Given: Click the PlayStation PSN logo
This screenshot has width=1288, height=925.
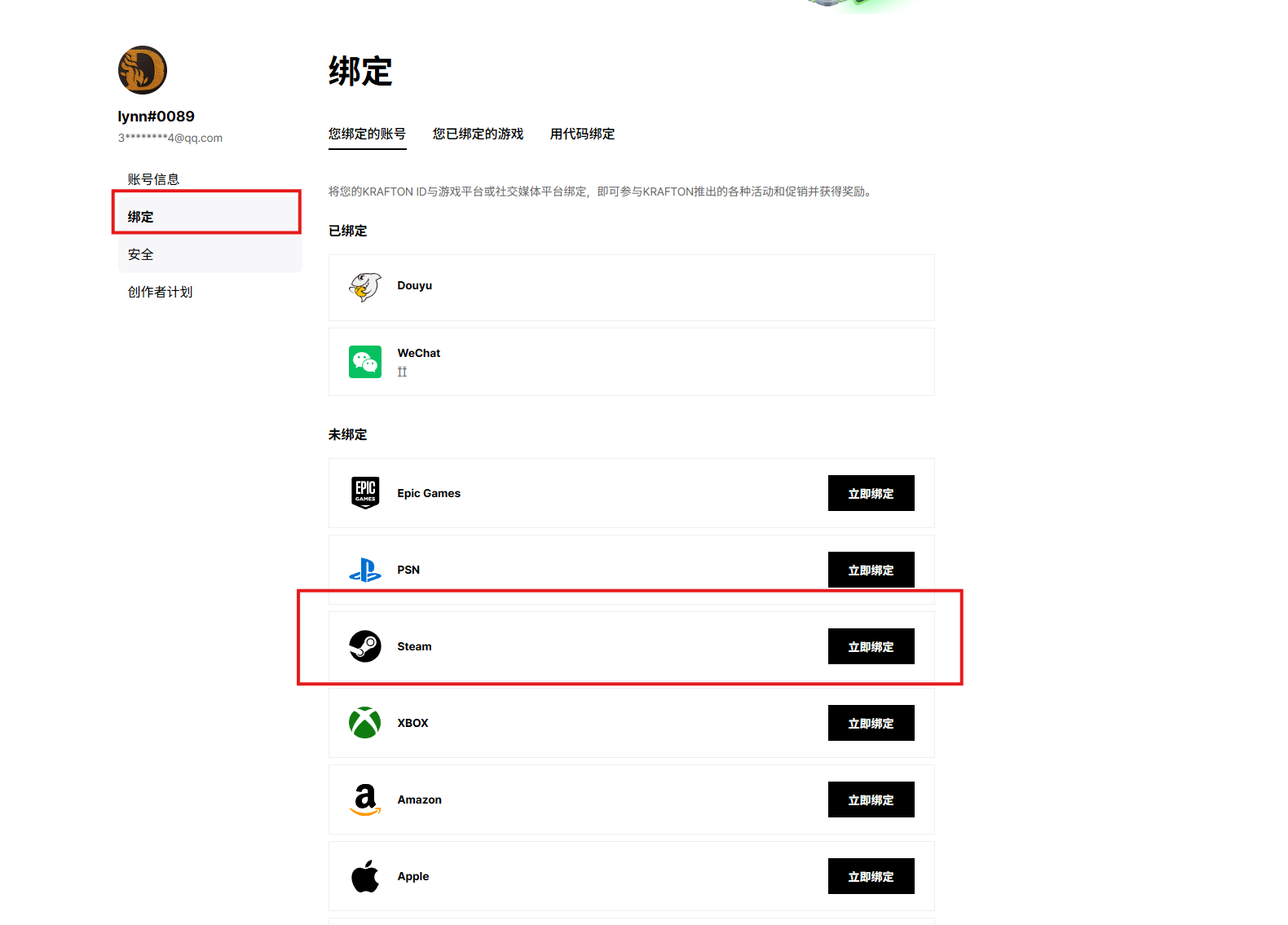Looking at the screenshot, I should pyautogui.click(x=365, y=570).
